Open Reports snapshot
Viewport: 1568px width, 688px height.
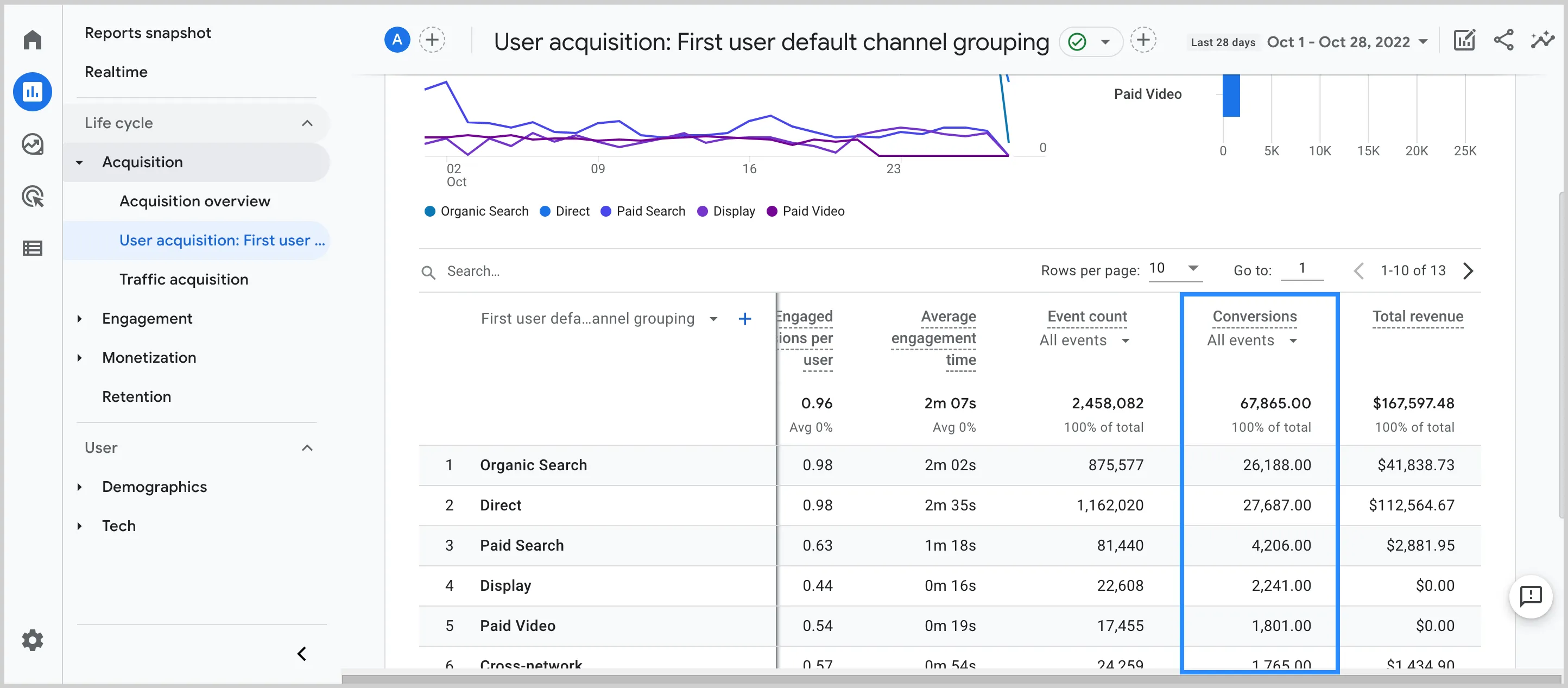tap(148, 33)
